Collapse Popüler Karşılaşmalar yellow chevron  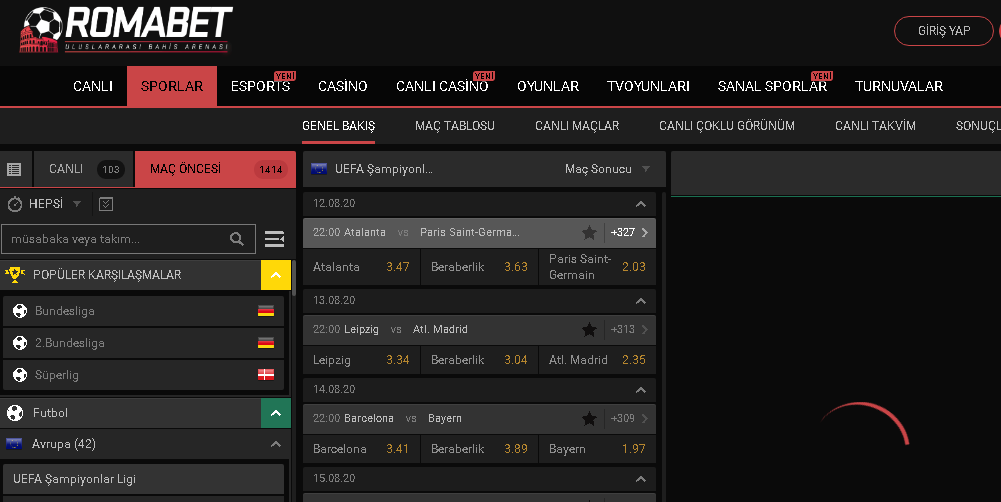point(276,275)
